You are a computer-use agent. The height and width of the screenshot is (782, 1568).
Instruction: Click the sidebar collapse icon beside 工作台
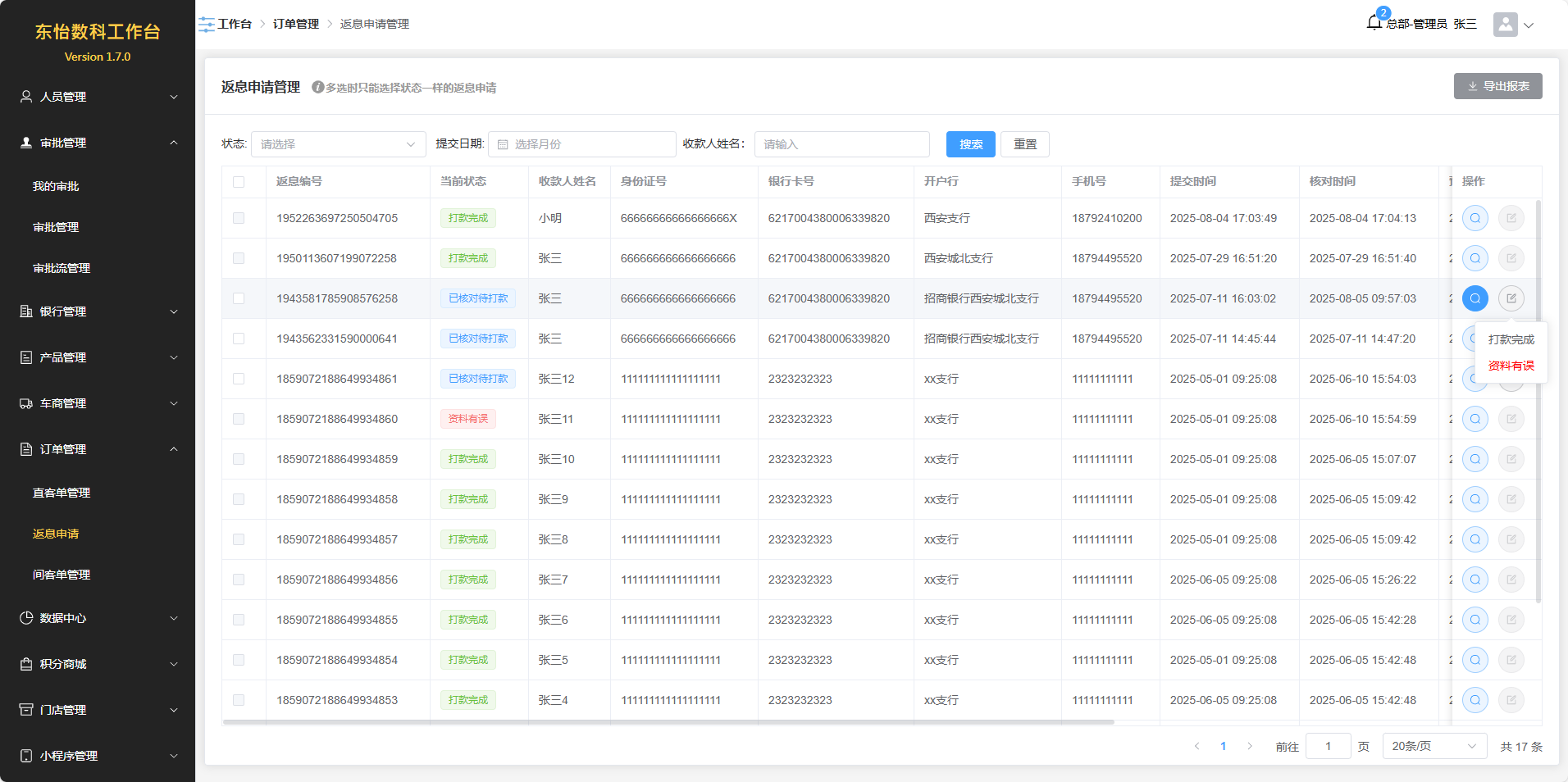coord(206,25)
